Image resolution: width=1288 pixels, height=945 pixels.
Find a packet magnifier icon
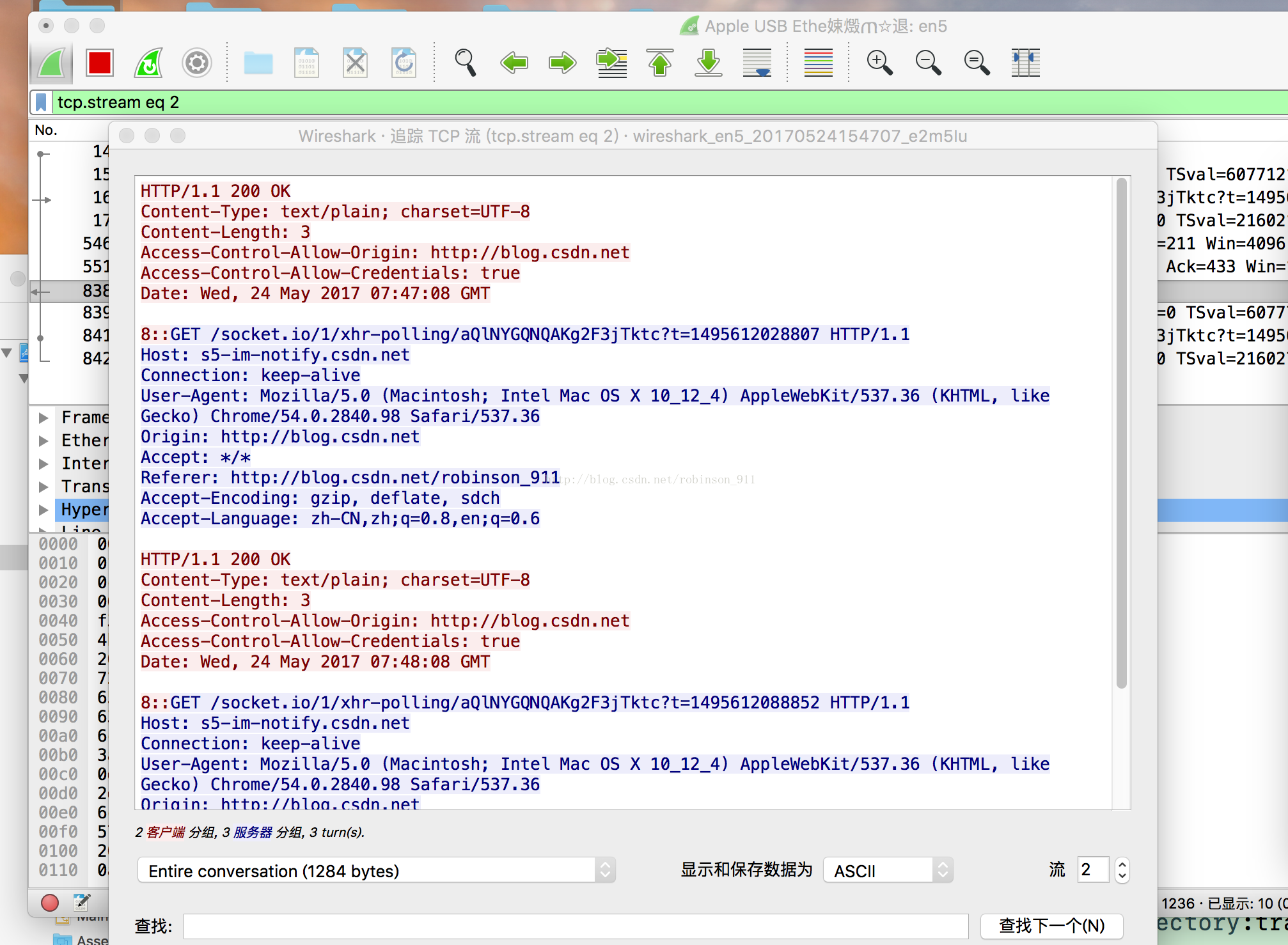click(x=465, y=63)
